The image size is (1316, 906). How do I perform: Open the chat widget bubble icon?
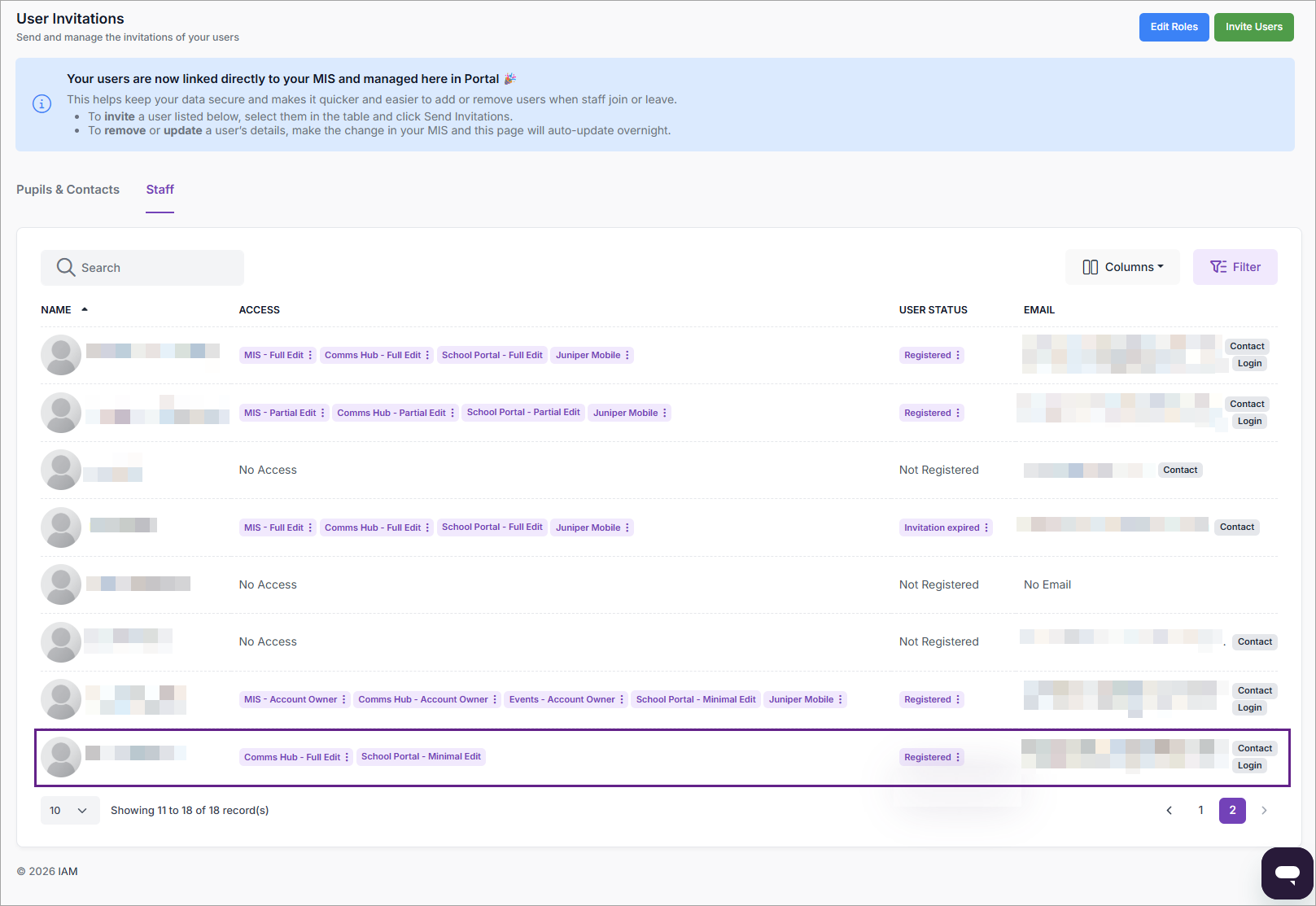click(1287, 873)
